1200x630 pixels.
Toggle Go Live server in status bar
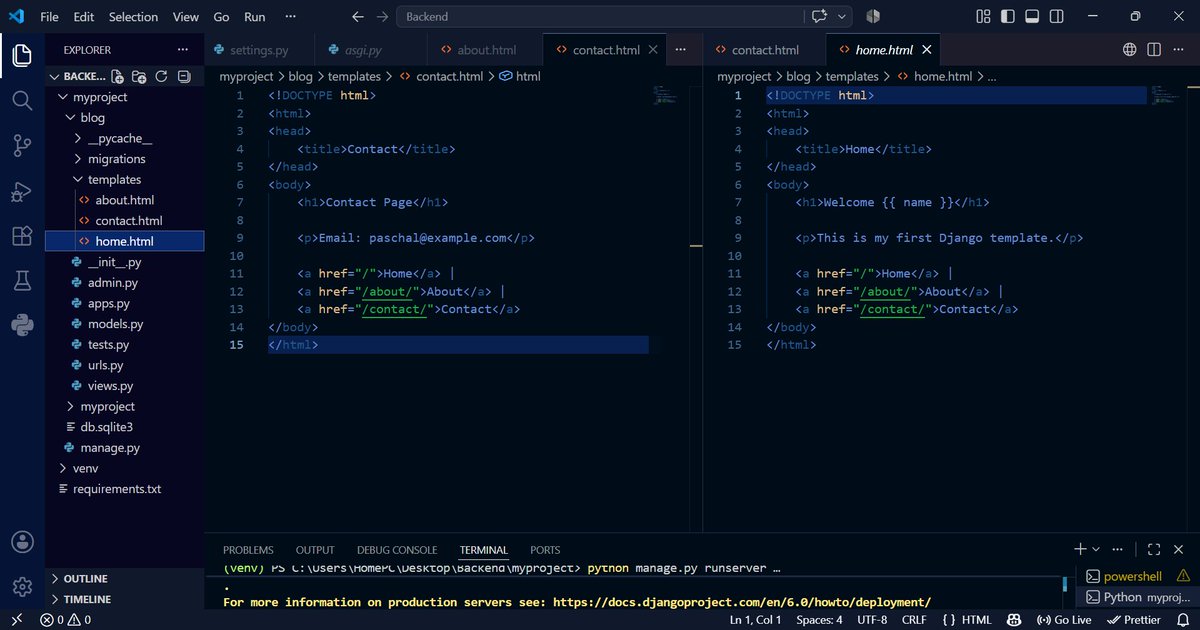pos(1064,620)
